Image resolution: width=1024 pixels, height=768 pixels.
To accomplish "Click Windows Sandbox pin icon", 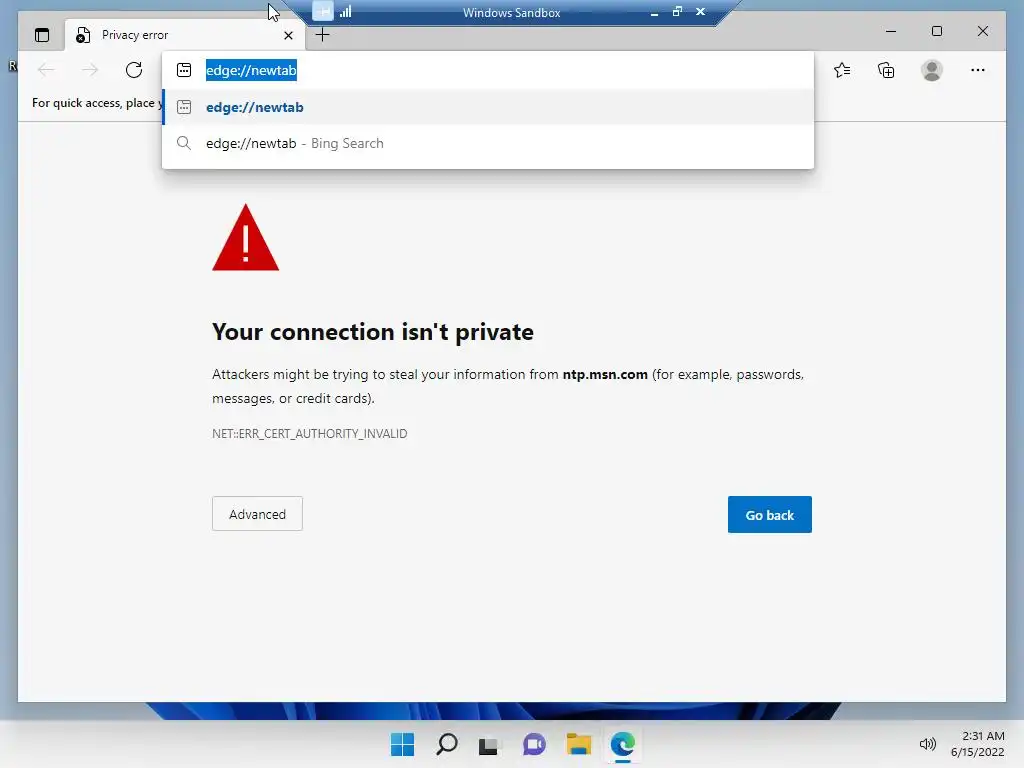I will click(x=323, y=11).
